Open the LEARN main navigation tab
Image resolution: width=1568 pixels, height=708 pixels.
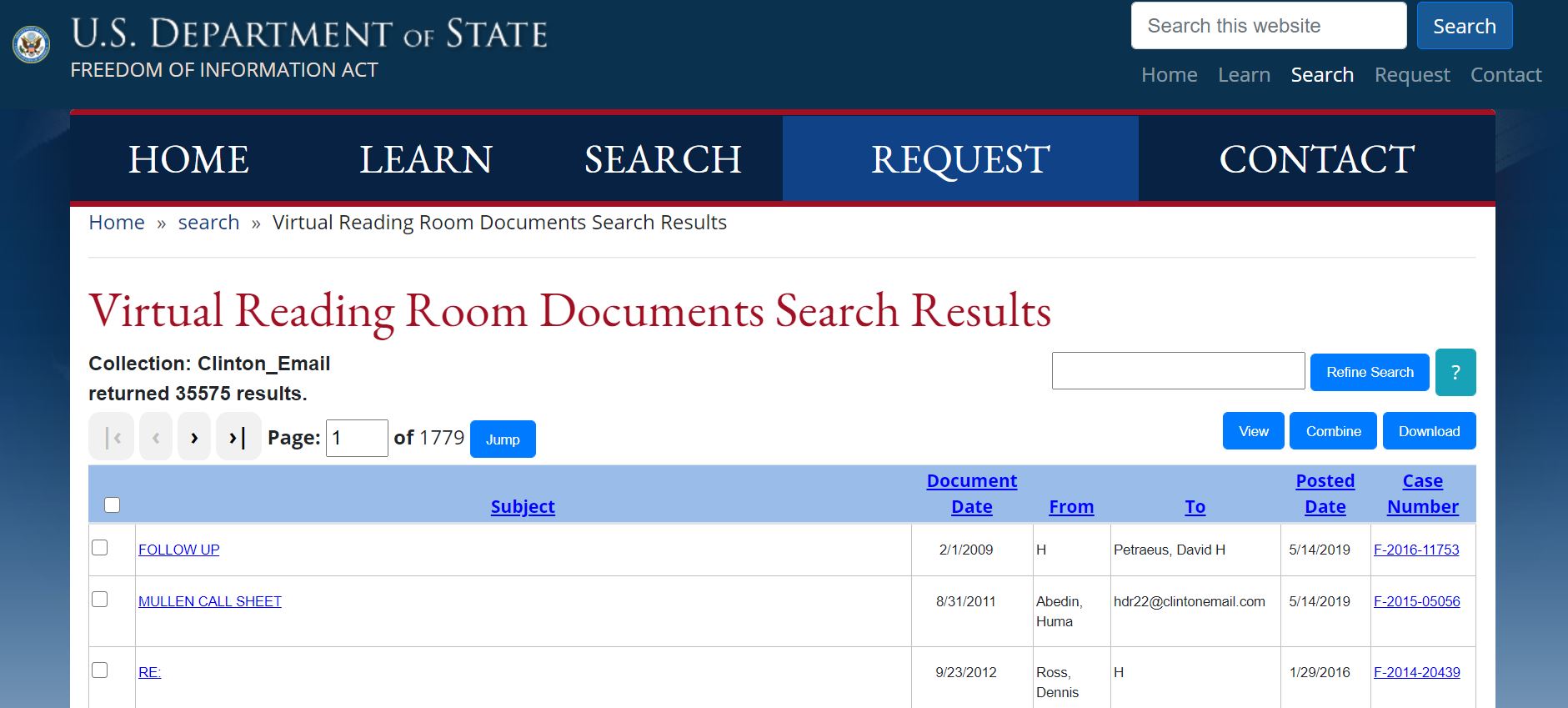click(x=426, y=159)
